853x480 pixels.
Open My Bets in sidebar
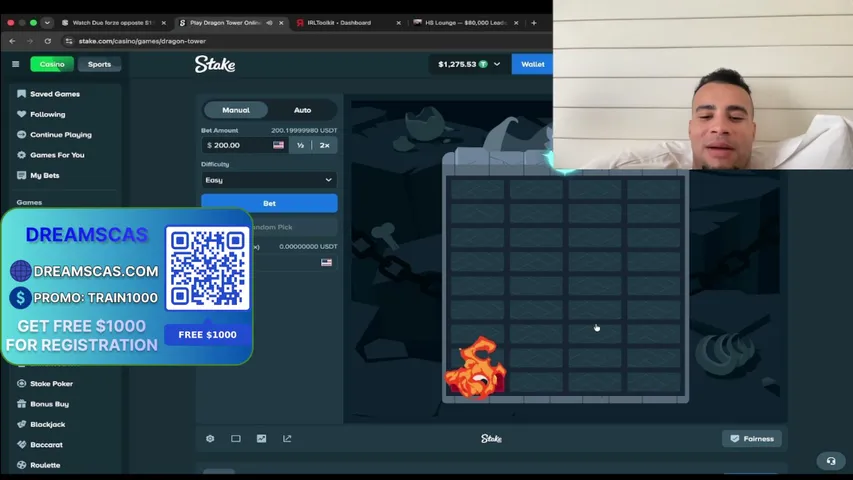[45, 175]
